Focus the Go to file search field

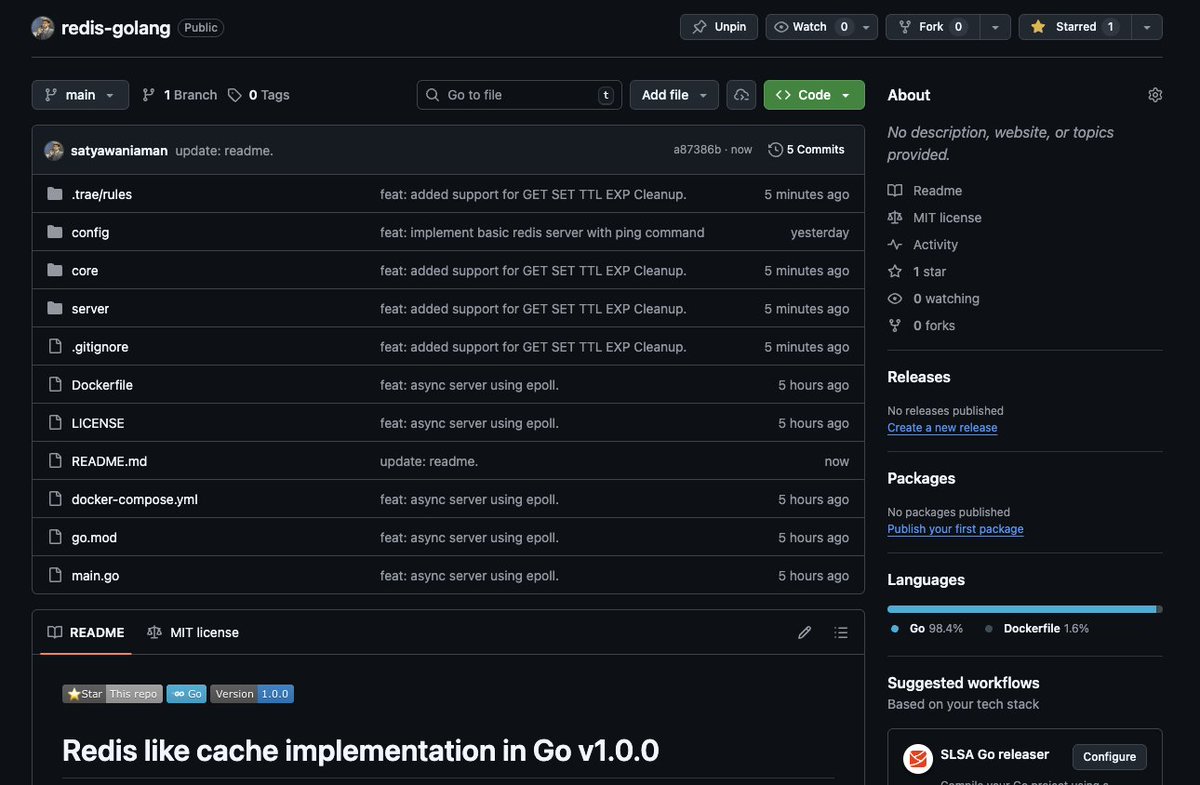[519, 95]
